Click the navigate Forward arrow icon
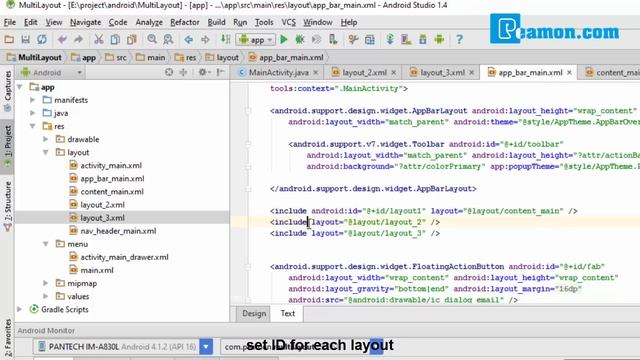640x360 pixels. click(x=205, y=40)
